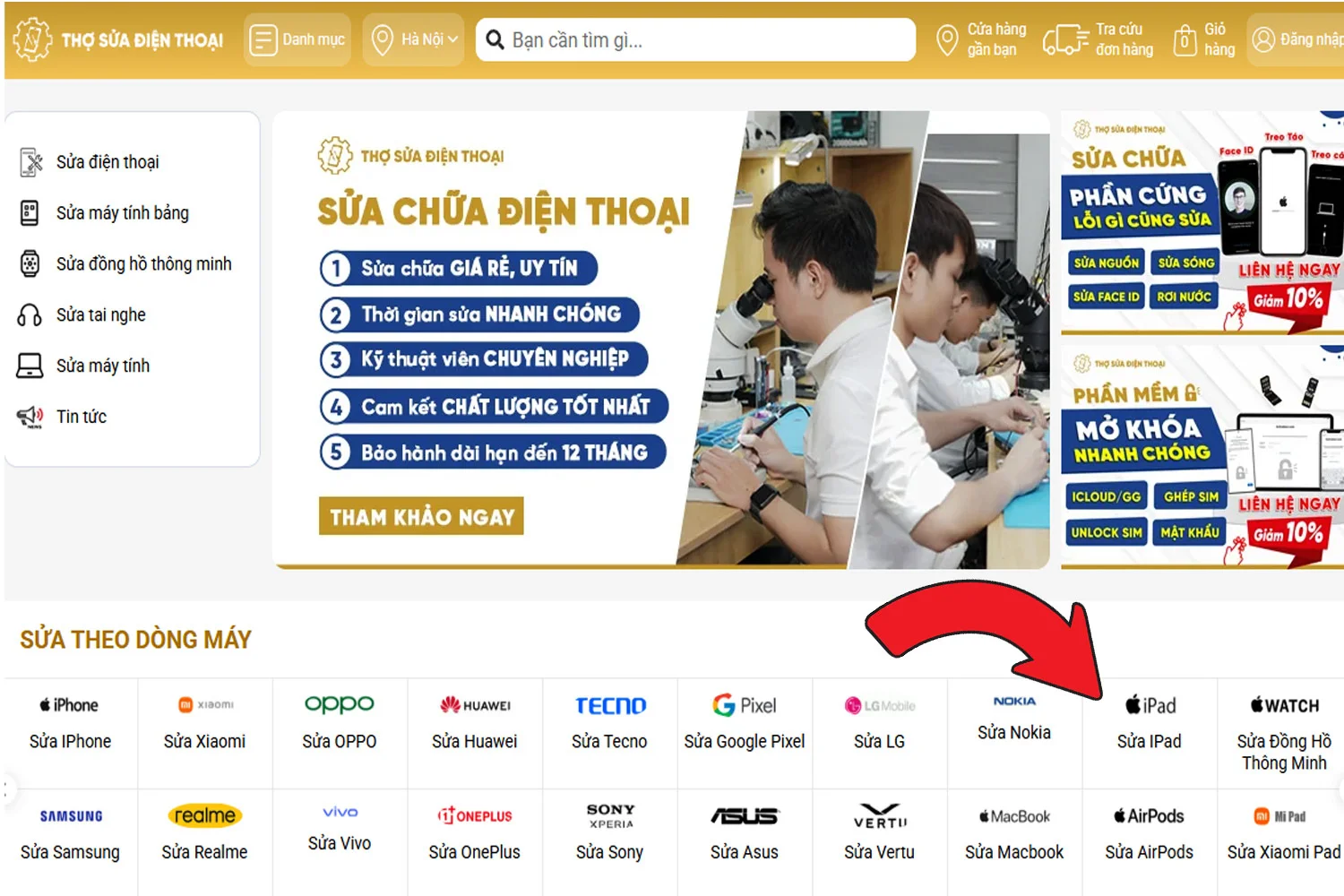The width and height of the screenshot is (1344, 896).
Task: Click the Đăng nhập user icon
Action: [x=1263, y=39]
